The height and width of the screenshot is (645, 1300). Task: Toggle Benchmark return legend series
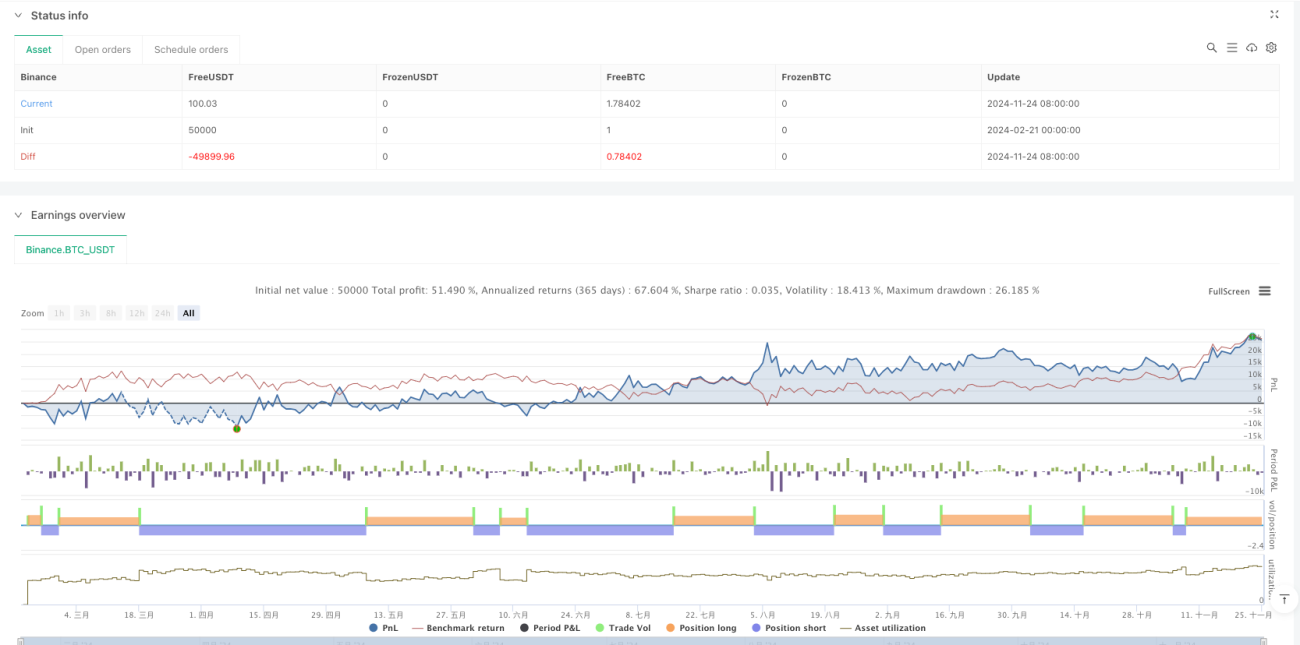click(459, 628)
